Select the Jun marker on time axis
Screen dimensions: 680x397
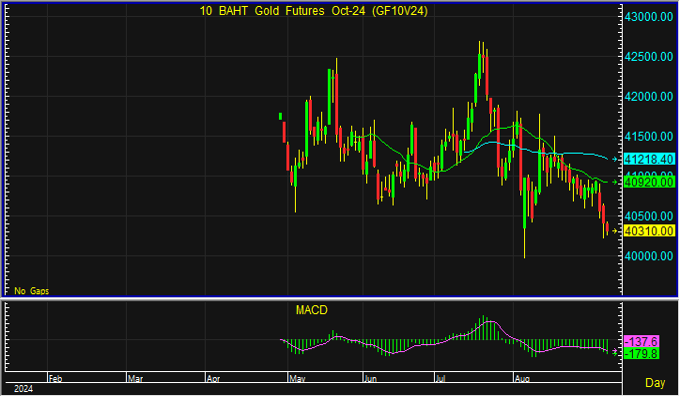pos(370,379)
